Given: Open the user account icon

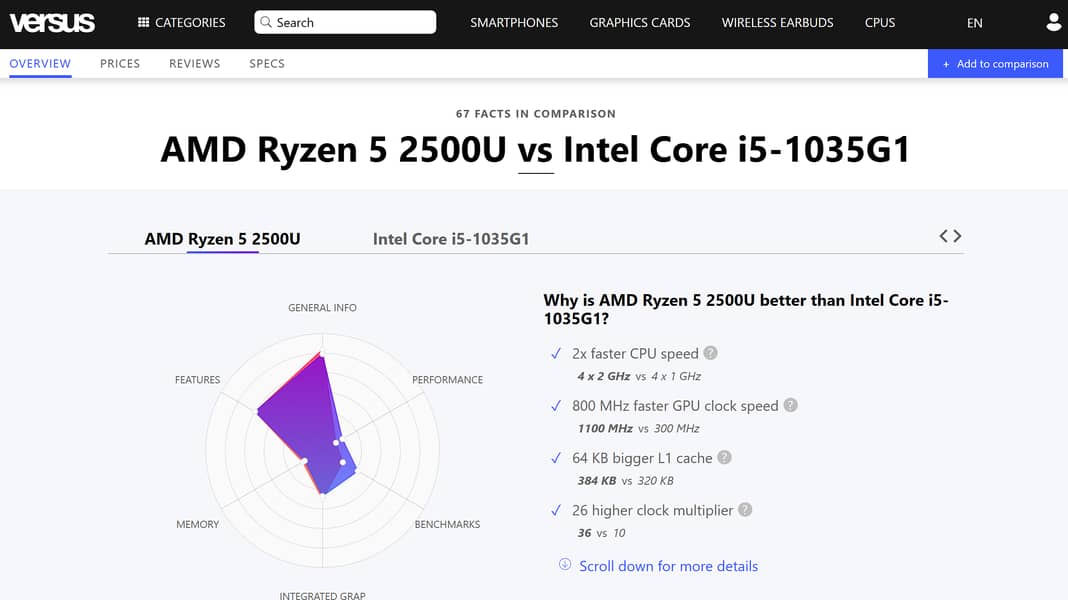Looking at the screenshot, I should [x=1053, y=22].
